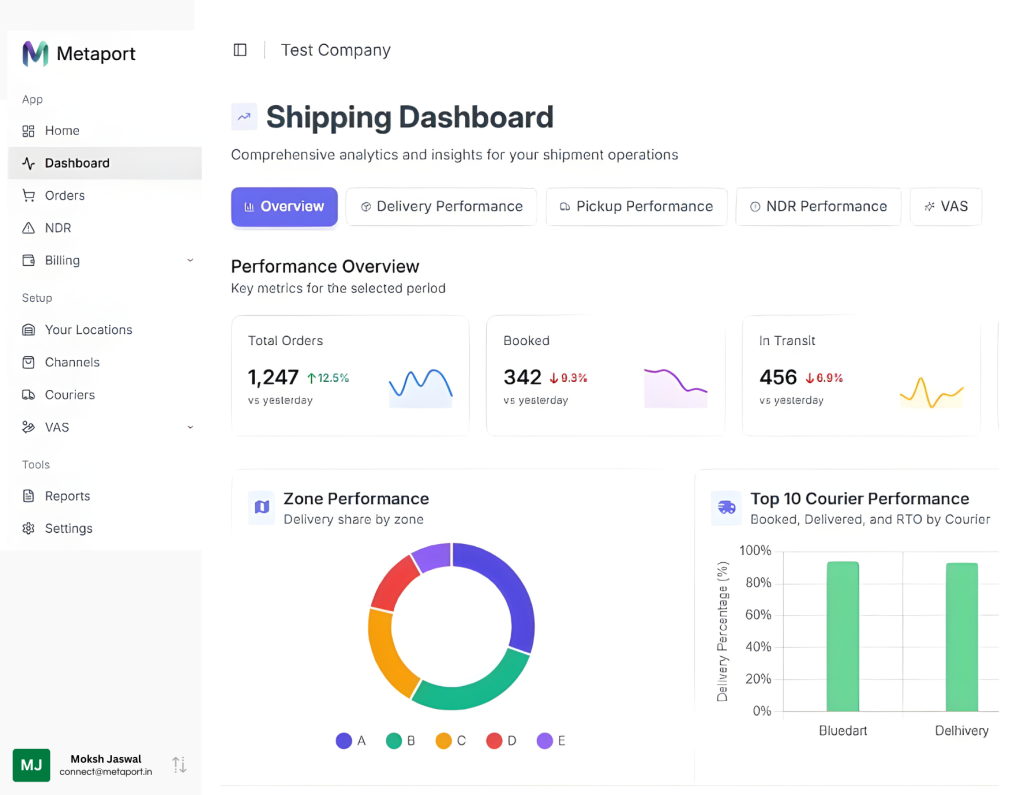Click the Couriers icon in the sidebar
This screenshot has height=795, width=1024.
(31, 394)
